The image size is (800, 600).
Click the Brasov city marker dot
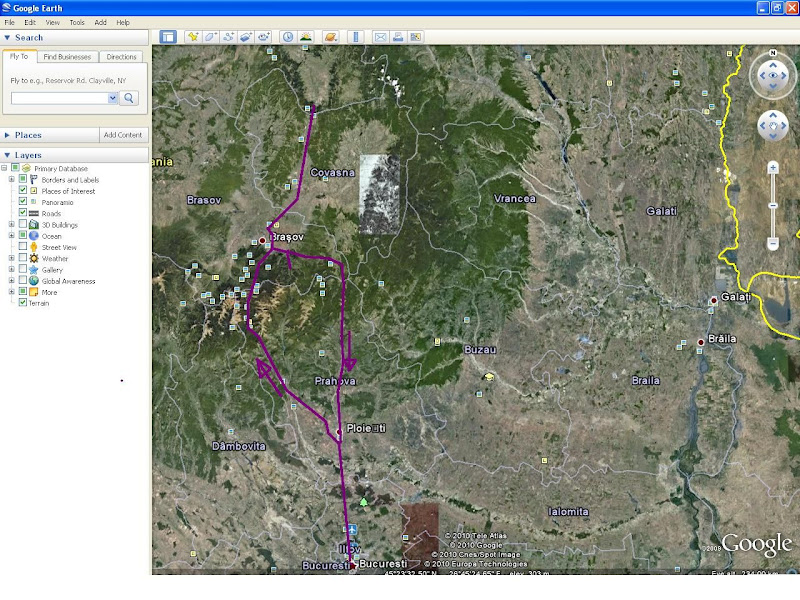[262, 240]
